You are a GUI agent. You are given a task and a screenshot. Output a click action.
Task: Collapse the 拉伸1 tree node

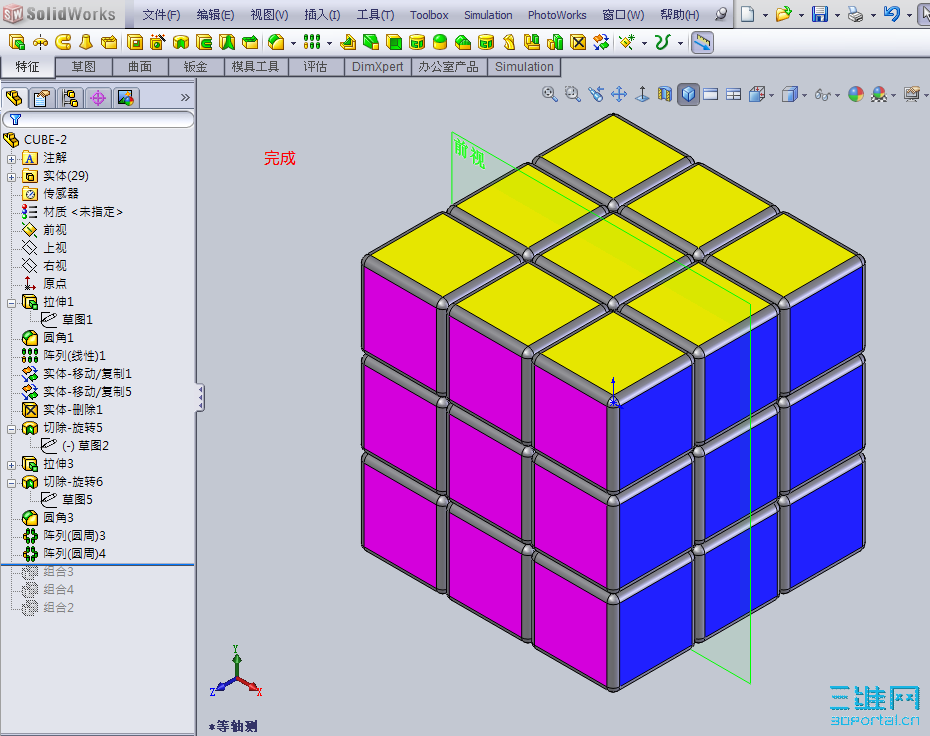coord(11,303)
